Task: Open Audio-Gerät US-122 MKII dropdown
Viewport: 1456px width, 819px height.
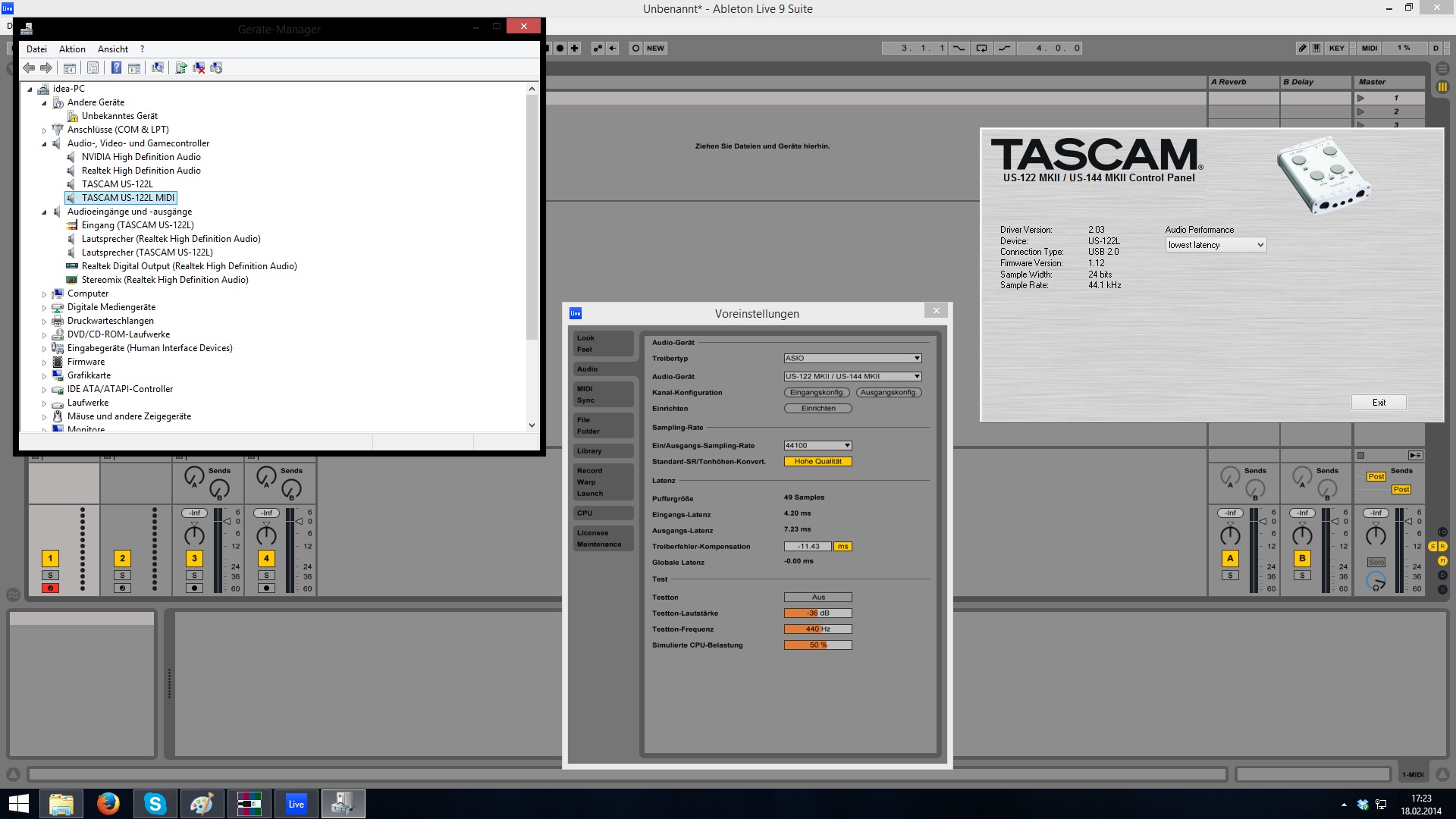Action: click(852, 376)
